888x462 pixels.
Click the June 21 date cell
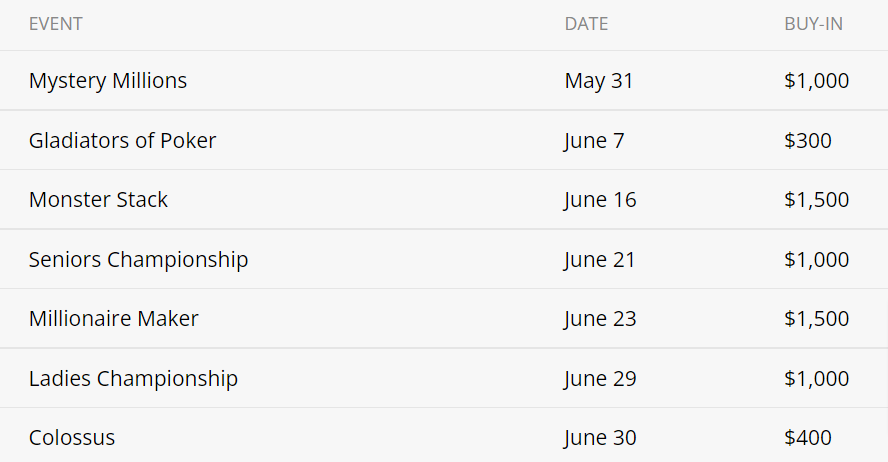click(x=600, y=260)
